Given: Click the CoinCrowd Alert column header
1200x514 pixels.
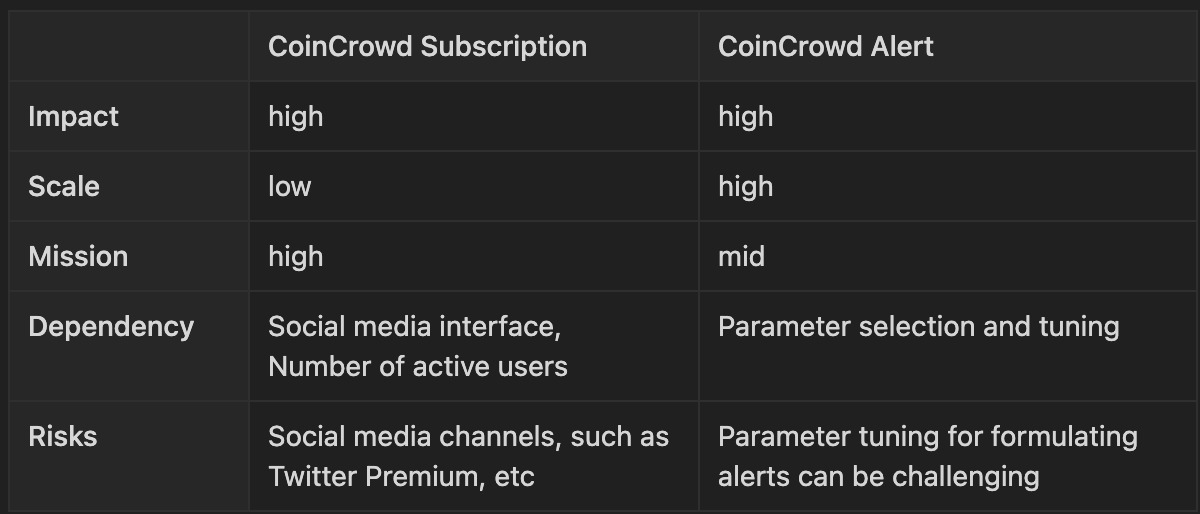Looking at the screenshot, I should [x=825, y=47].
